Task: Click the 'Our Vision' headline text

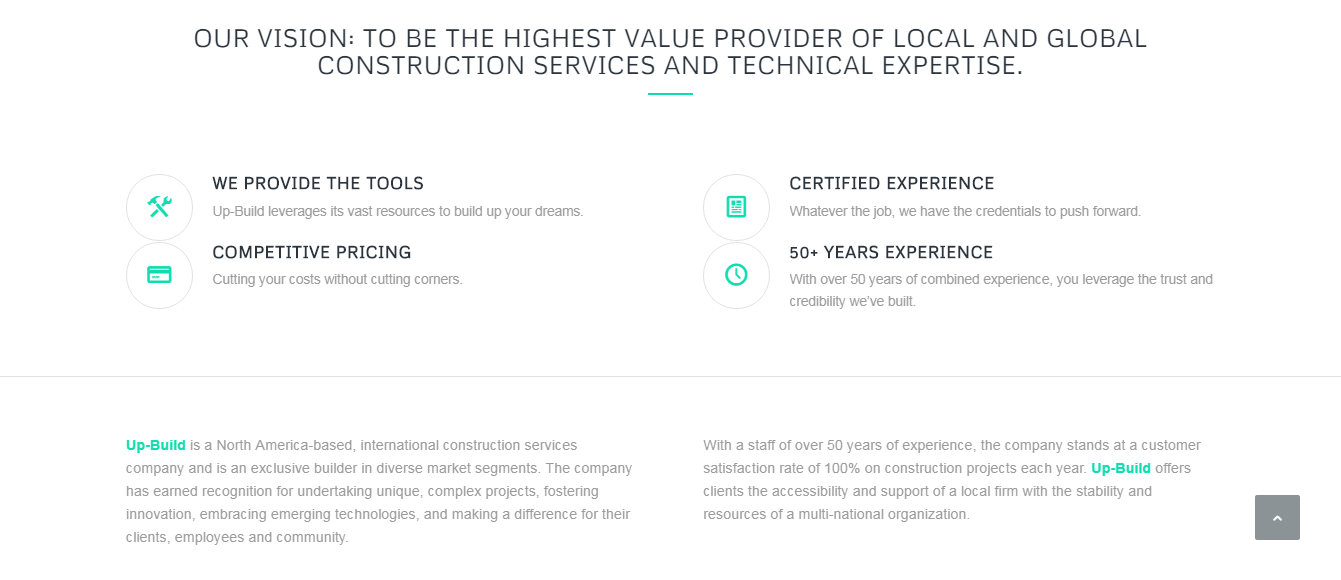Action: click(670, 52)
